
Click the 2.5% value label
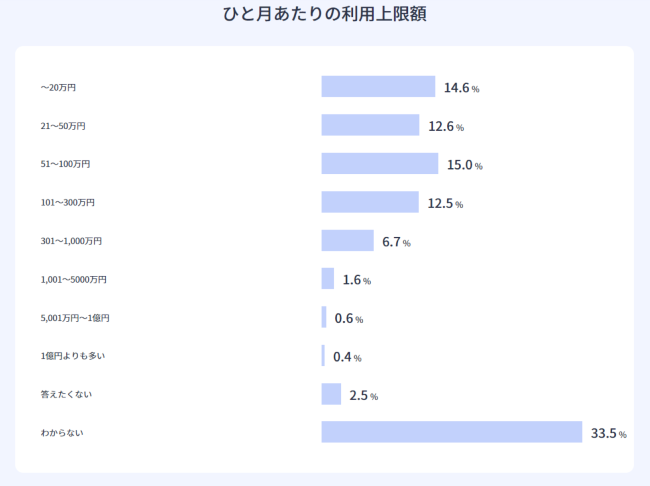[363, 396]
